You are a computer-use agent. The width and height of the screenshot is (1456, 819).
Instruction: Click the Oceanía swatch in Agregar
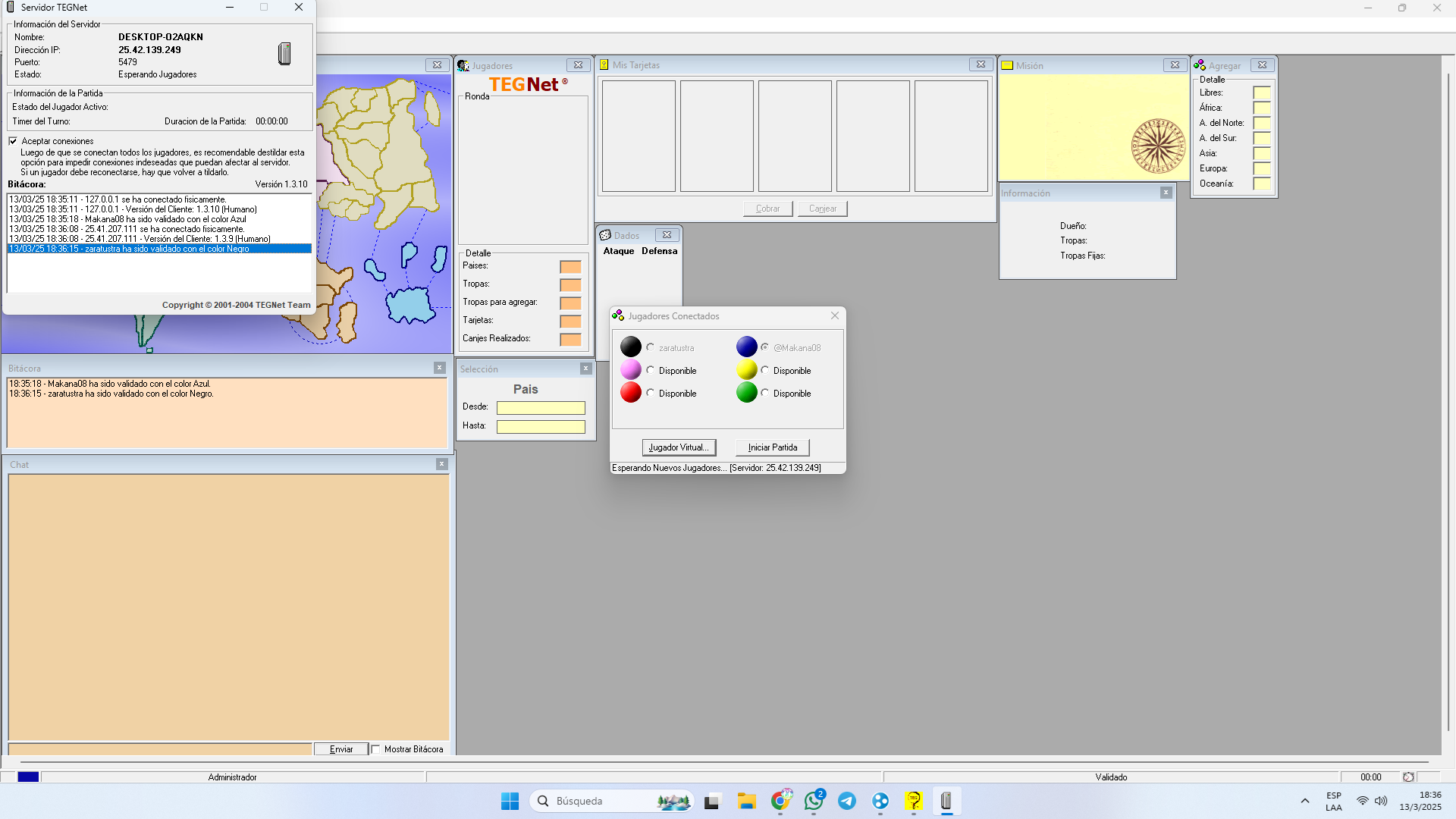[1262, 184]
